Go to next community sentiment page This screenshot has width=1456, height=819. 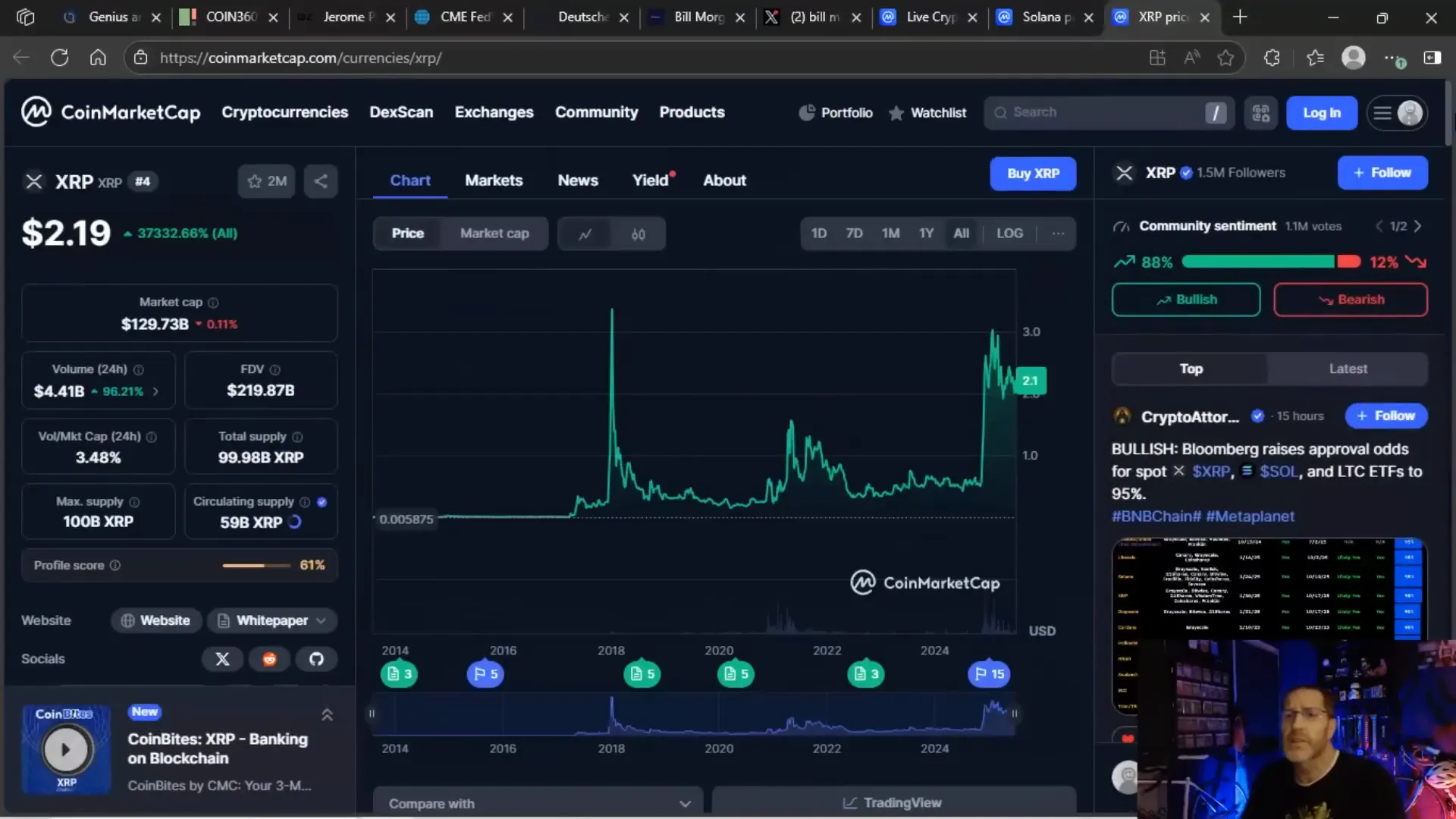click(1417, 227)
